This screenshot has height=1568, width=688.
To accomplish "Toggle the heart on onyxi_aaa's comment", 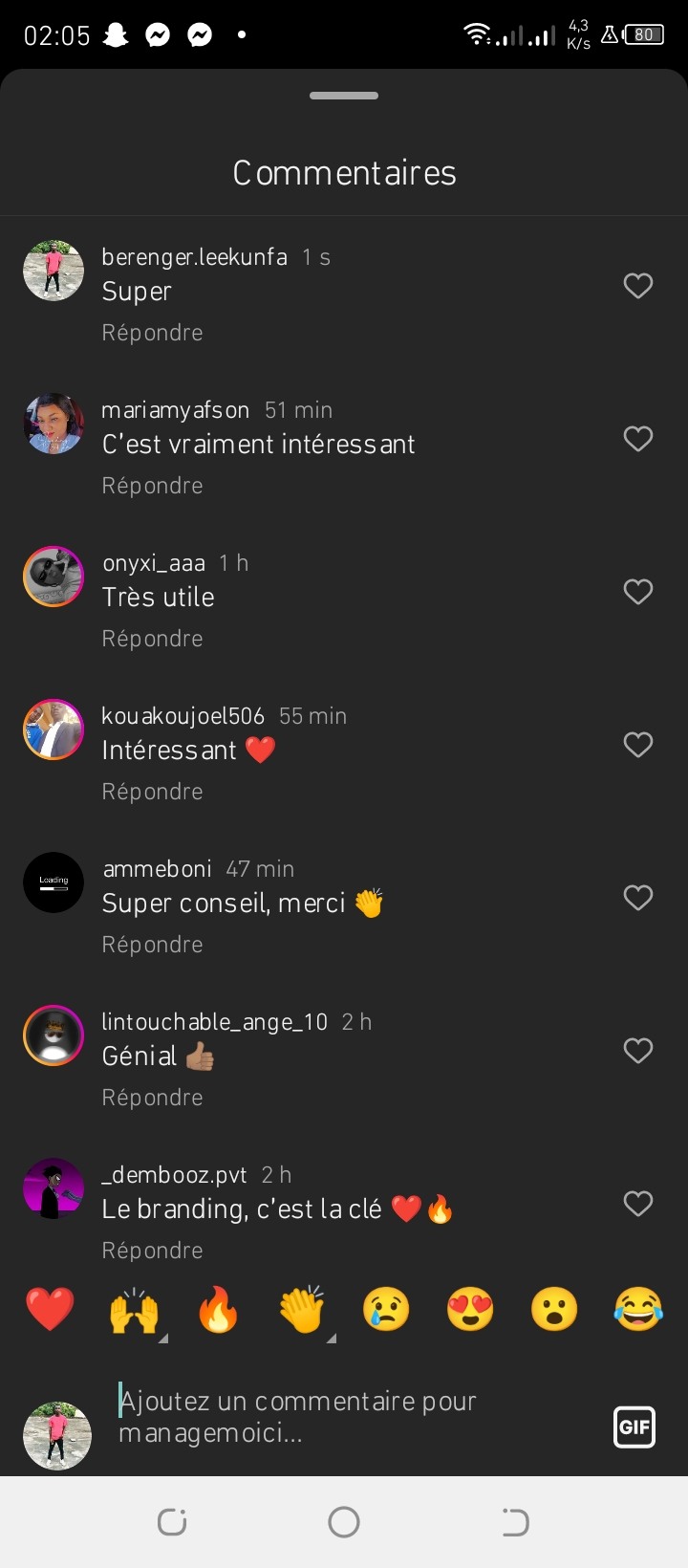I will 637,592.
